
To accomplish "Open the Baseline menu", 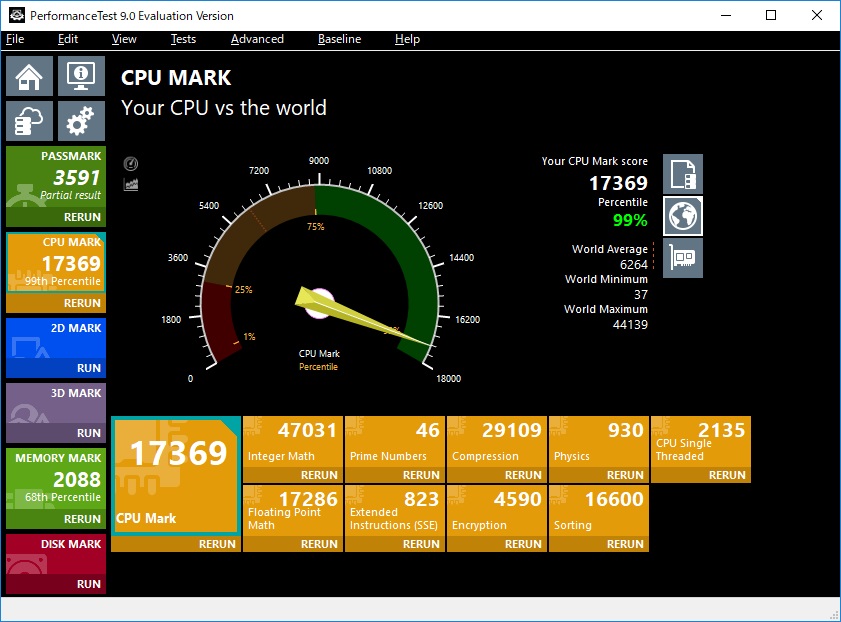I will tap(339, 39).
